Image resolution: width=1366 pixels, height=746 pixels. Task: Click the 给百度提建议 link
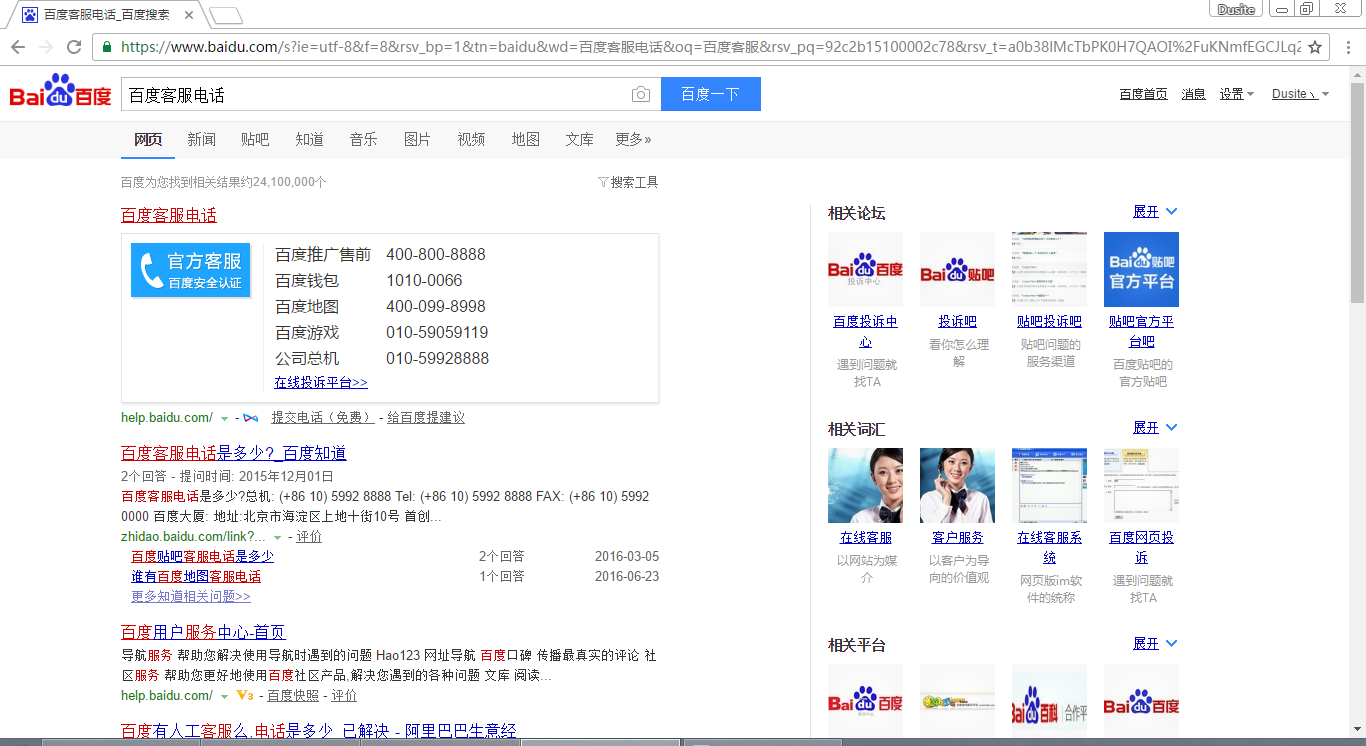pyautogui.click(x=426, y=418)
